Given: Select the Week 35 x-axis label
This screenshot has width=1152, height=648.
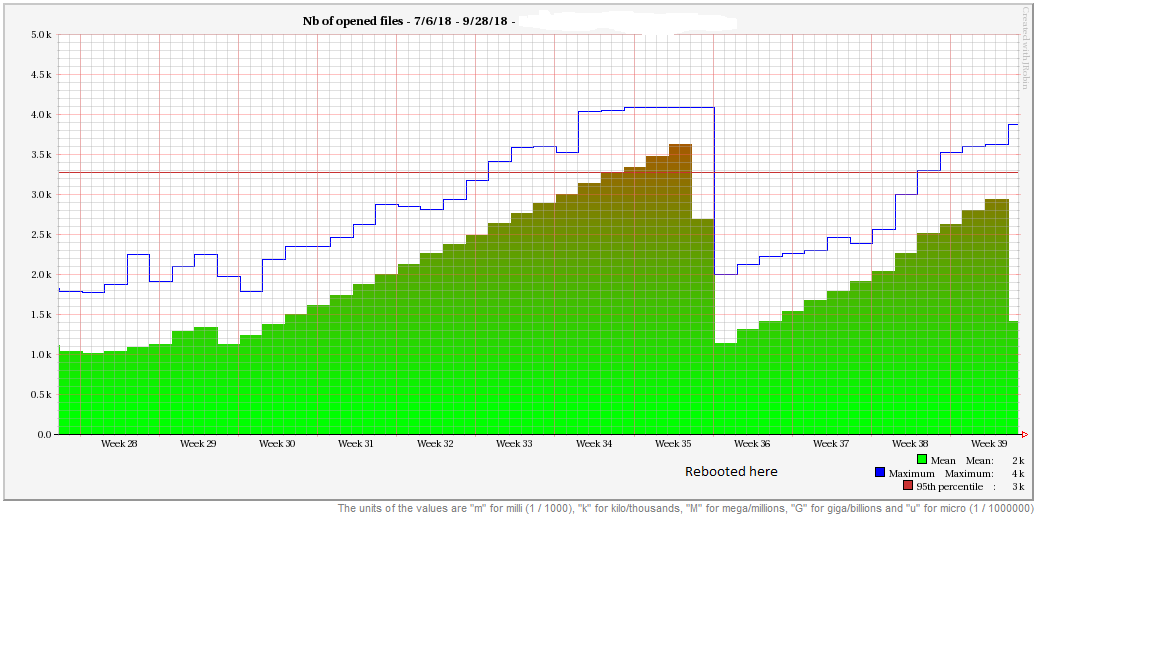Looking at the screenshot, I should [x=673, y=443].
